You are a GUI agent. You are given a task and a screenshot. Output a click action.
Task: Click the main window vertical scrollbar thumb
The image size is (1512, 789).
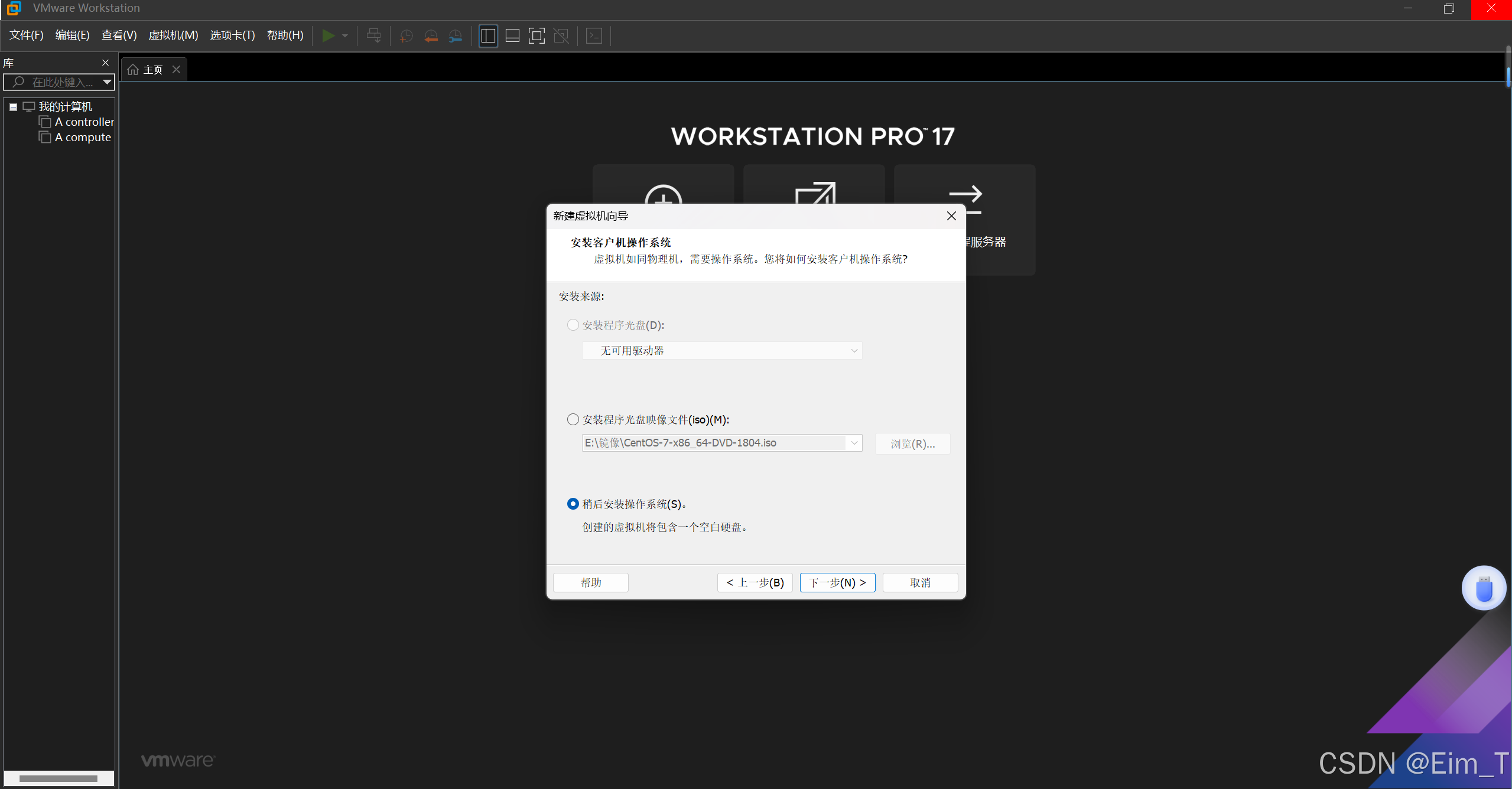[x=1507, y=77]
